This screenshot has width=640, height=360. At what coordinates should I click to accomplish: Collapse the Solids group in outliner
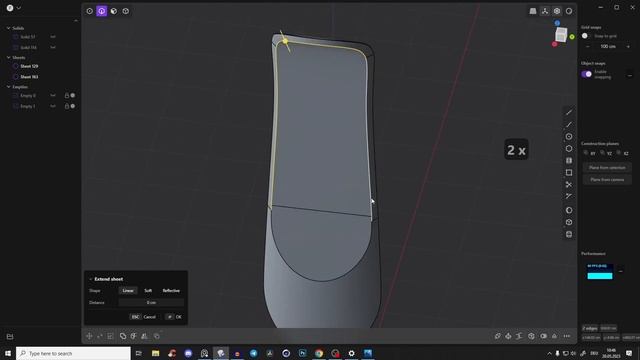click(9, 28)
